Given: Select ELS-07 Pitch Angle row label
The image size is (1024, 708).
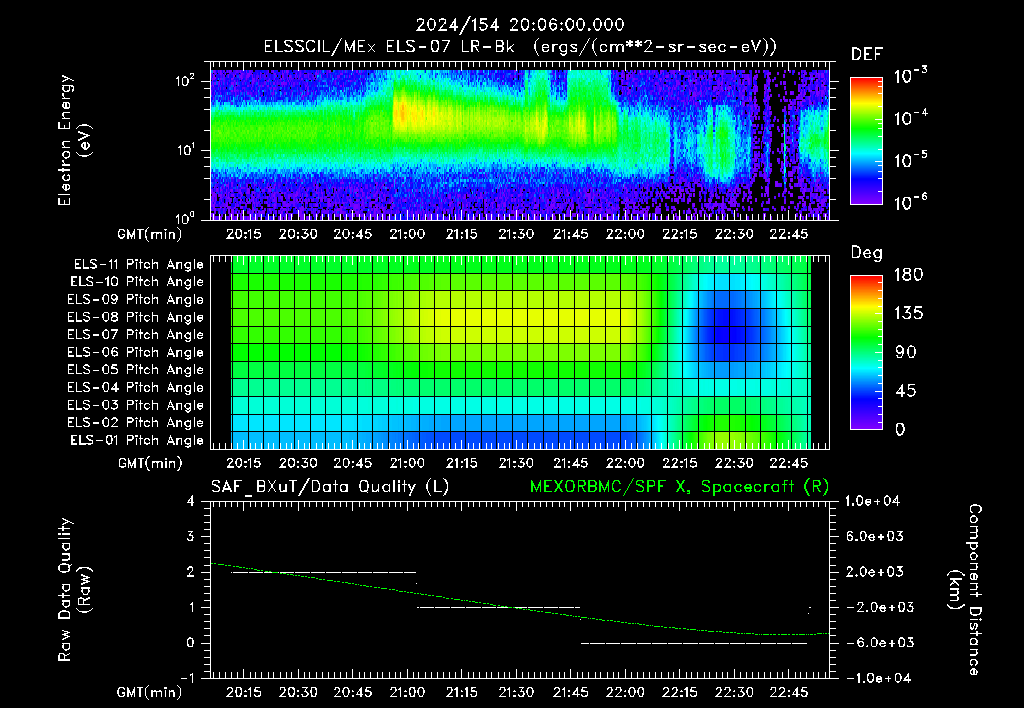Looking at the screenshot, I should pos(136,334).
